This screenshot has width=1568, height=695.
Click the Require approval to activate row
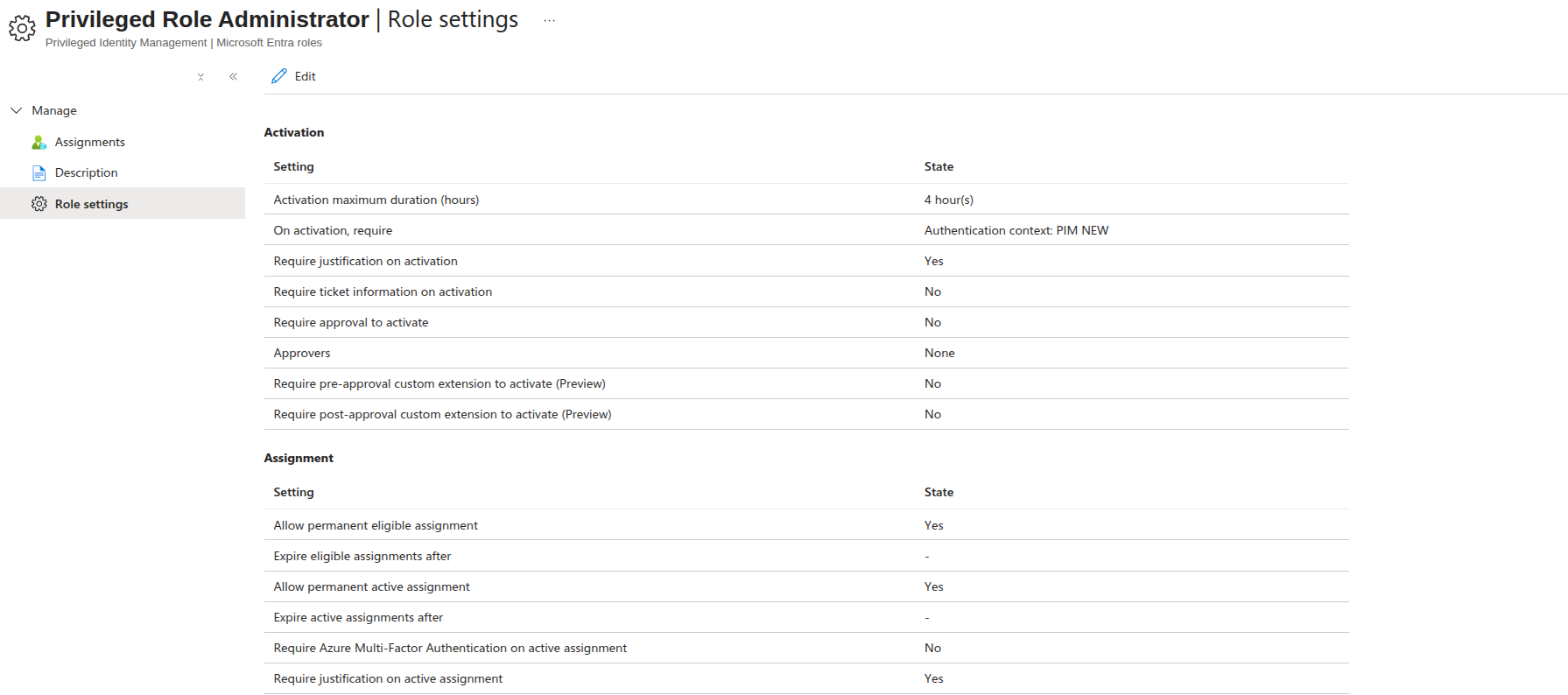806,322
